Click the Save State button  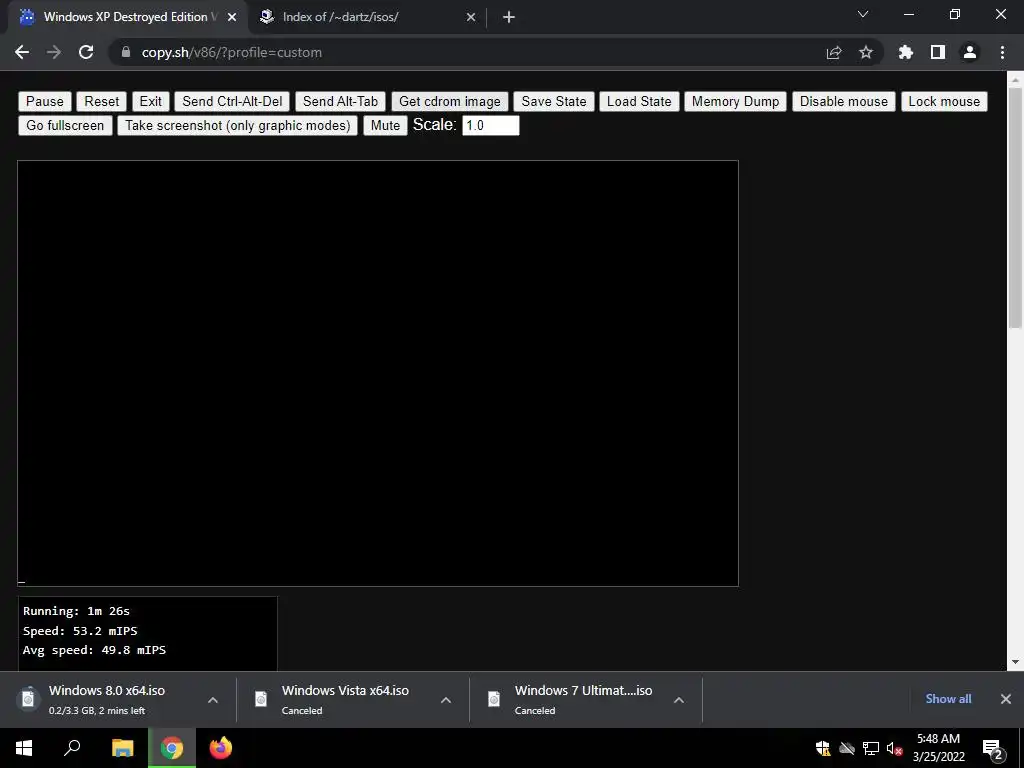pyautogui.click(x=554, y=101)
